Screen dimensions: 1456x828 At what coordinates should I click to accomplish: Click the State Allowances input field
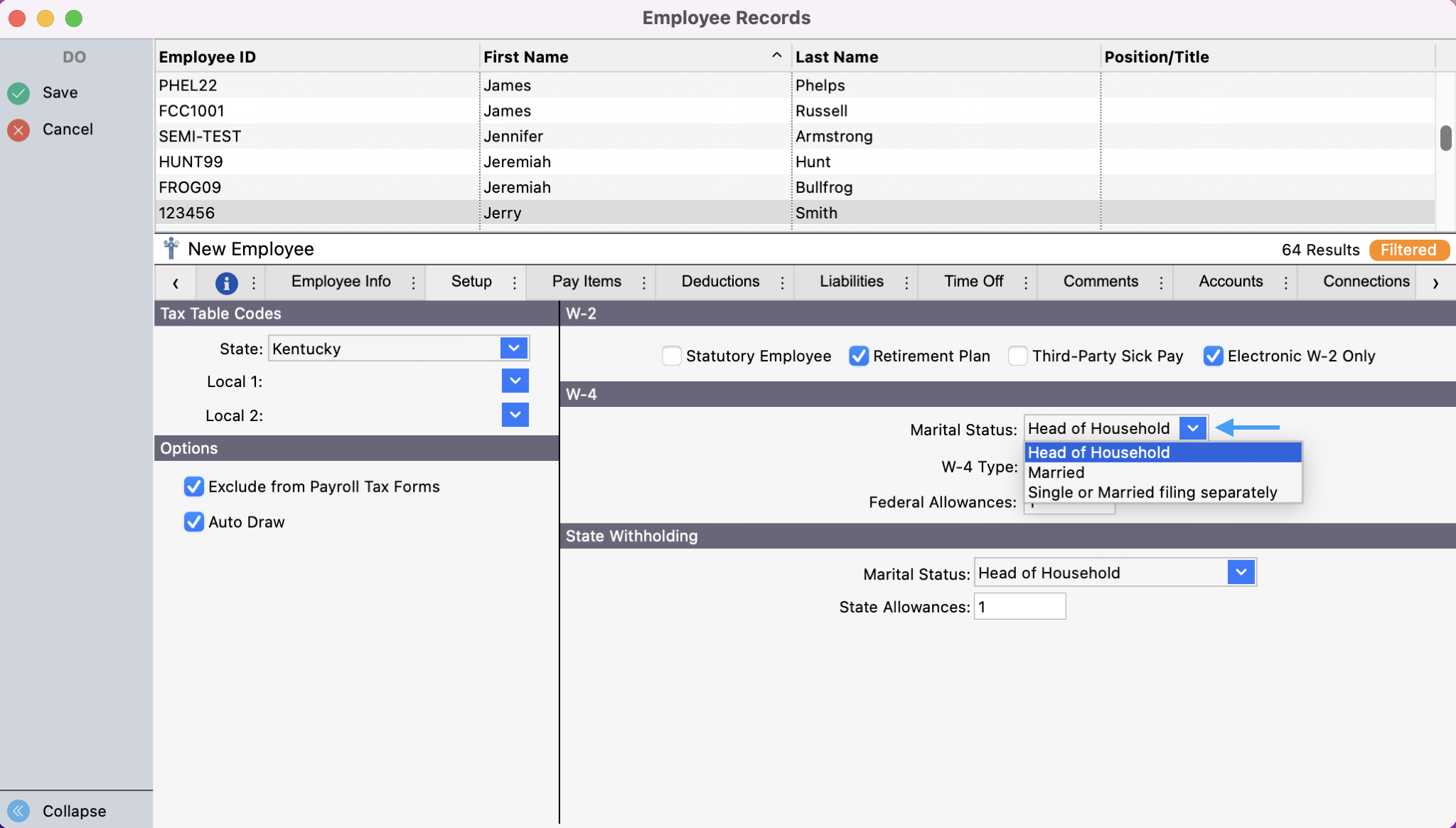(1019, 607)
